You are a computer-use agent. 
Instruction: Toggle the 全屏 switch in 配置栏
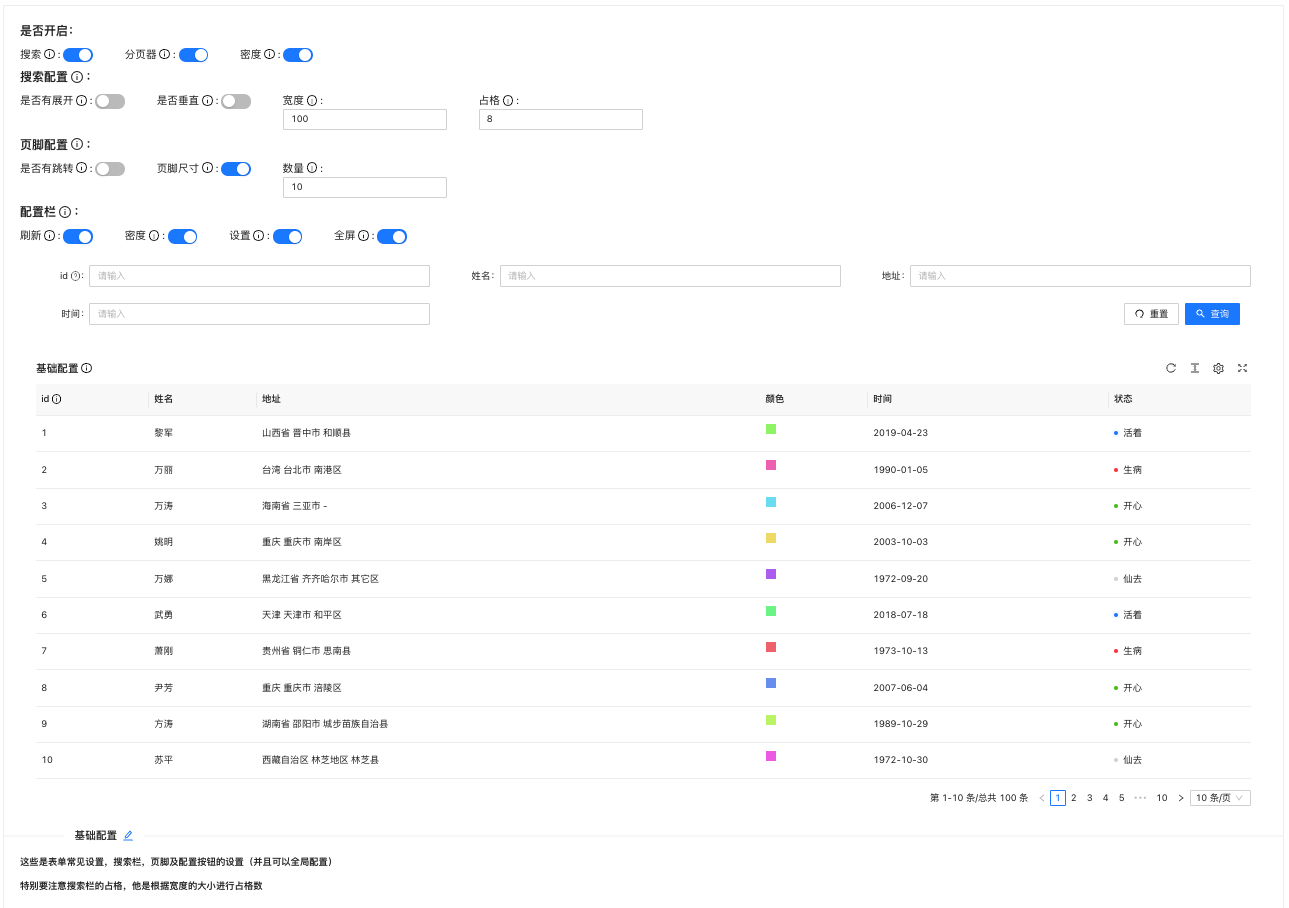(392, 237)
